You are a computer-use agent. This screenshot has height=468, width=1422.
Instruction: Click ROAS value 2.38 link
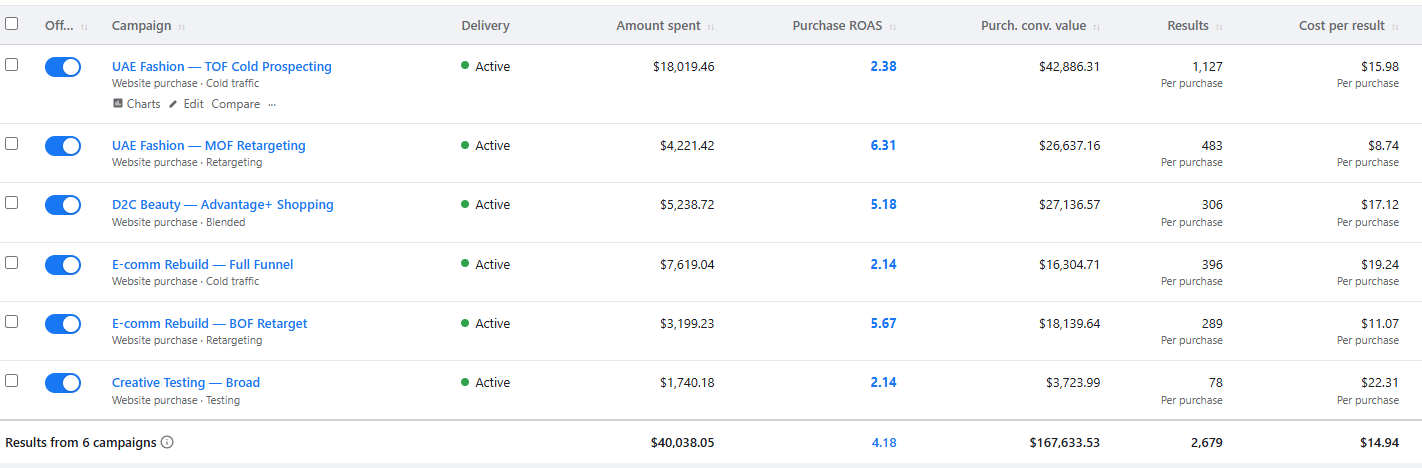(x=883, y=67)
